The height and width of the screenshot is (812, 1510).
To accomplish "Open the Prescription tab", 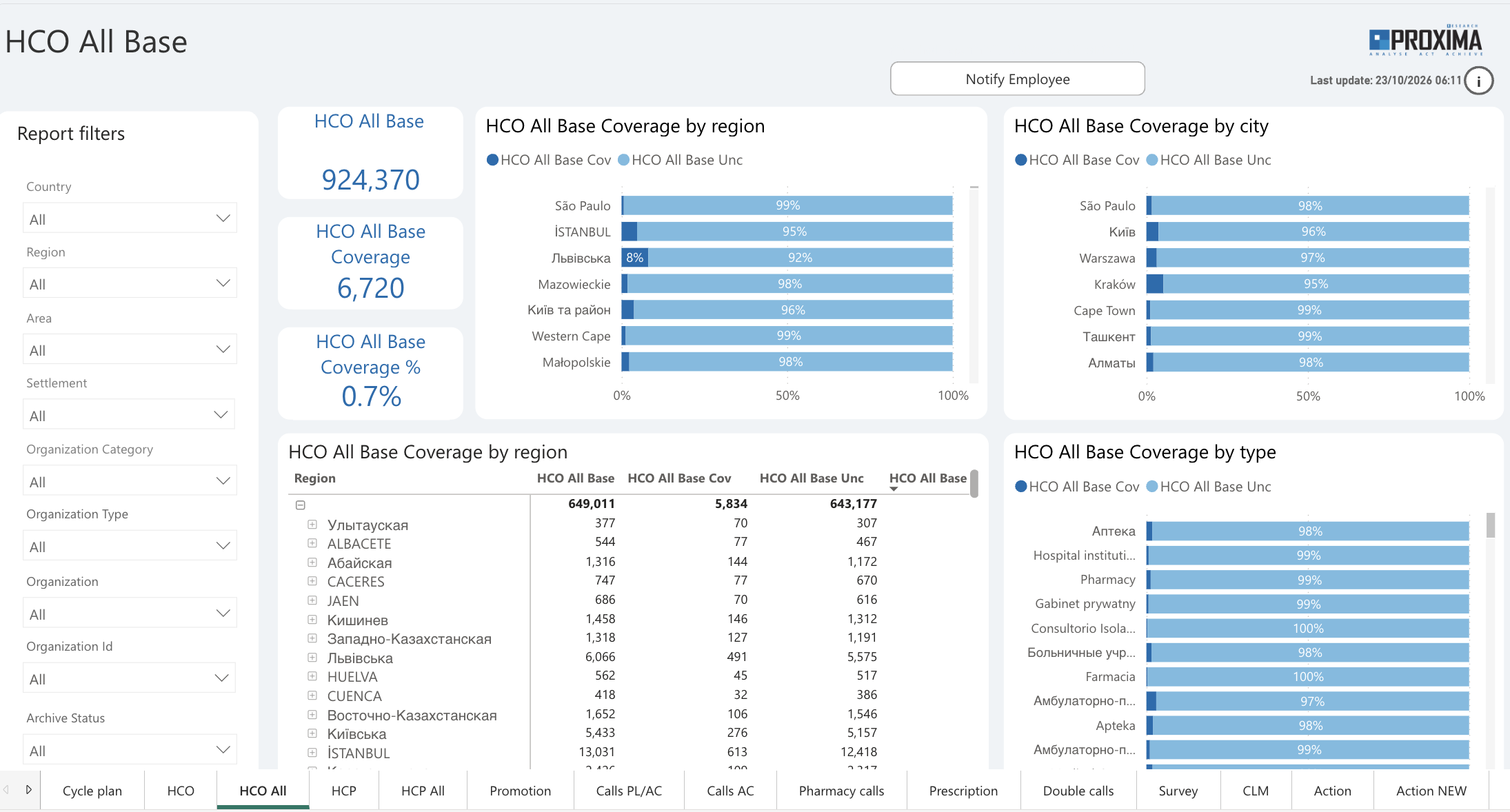I will 963,791.
